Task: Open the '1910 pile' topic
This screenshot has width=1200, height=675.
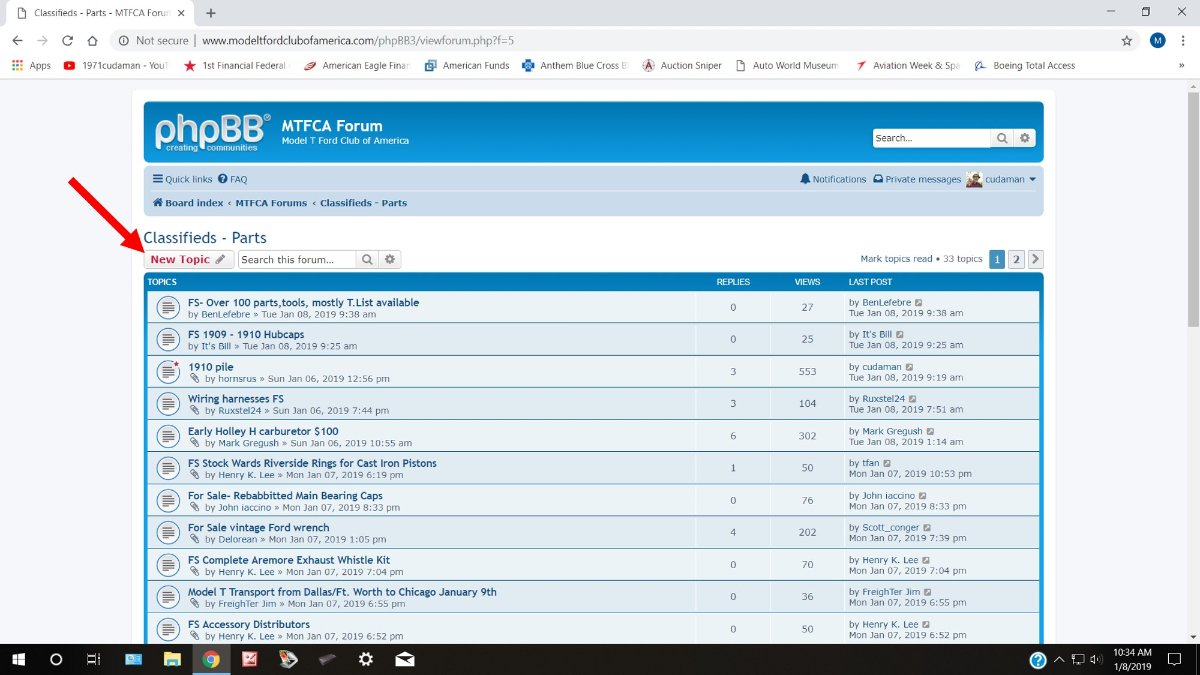Action: click(x=210, y=367)
